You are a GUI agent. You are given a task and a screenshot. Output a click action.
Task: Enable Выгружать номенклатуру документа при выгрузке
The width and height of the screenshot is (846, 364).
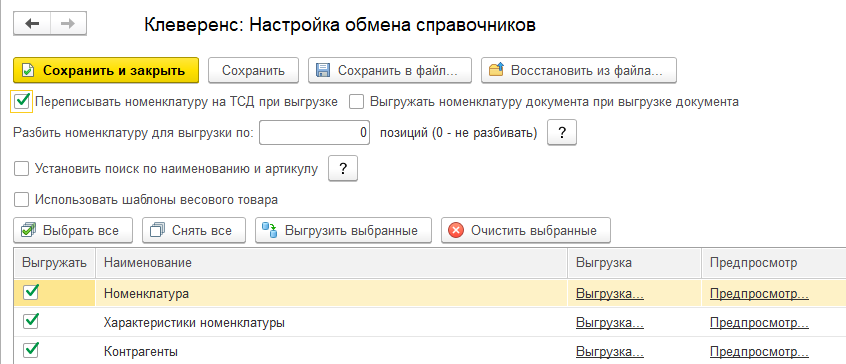pyautogui.click(x=356, y=101)
